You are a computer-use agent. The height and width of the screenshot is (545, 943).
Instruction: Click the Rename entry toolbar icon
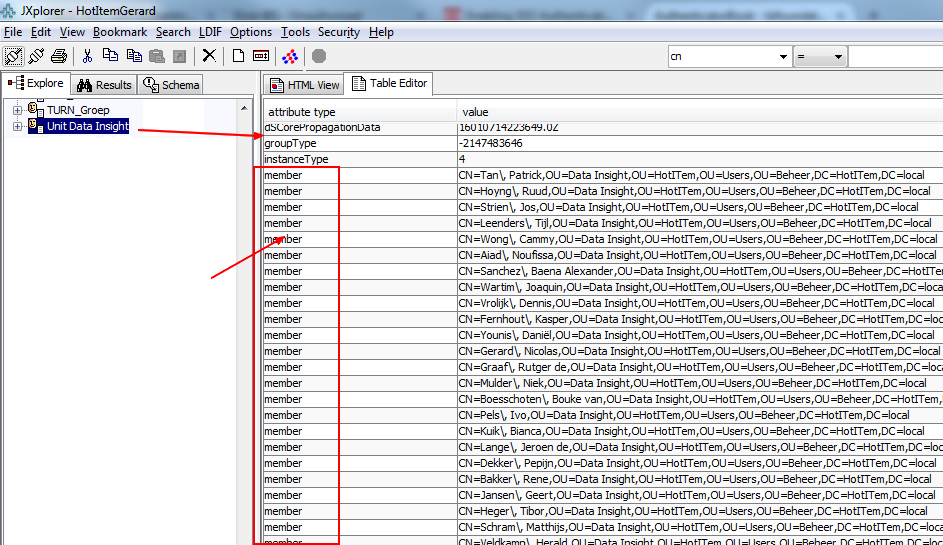pos(261,56)
